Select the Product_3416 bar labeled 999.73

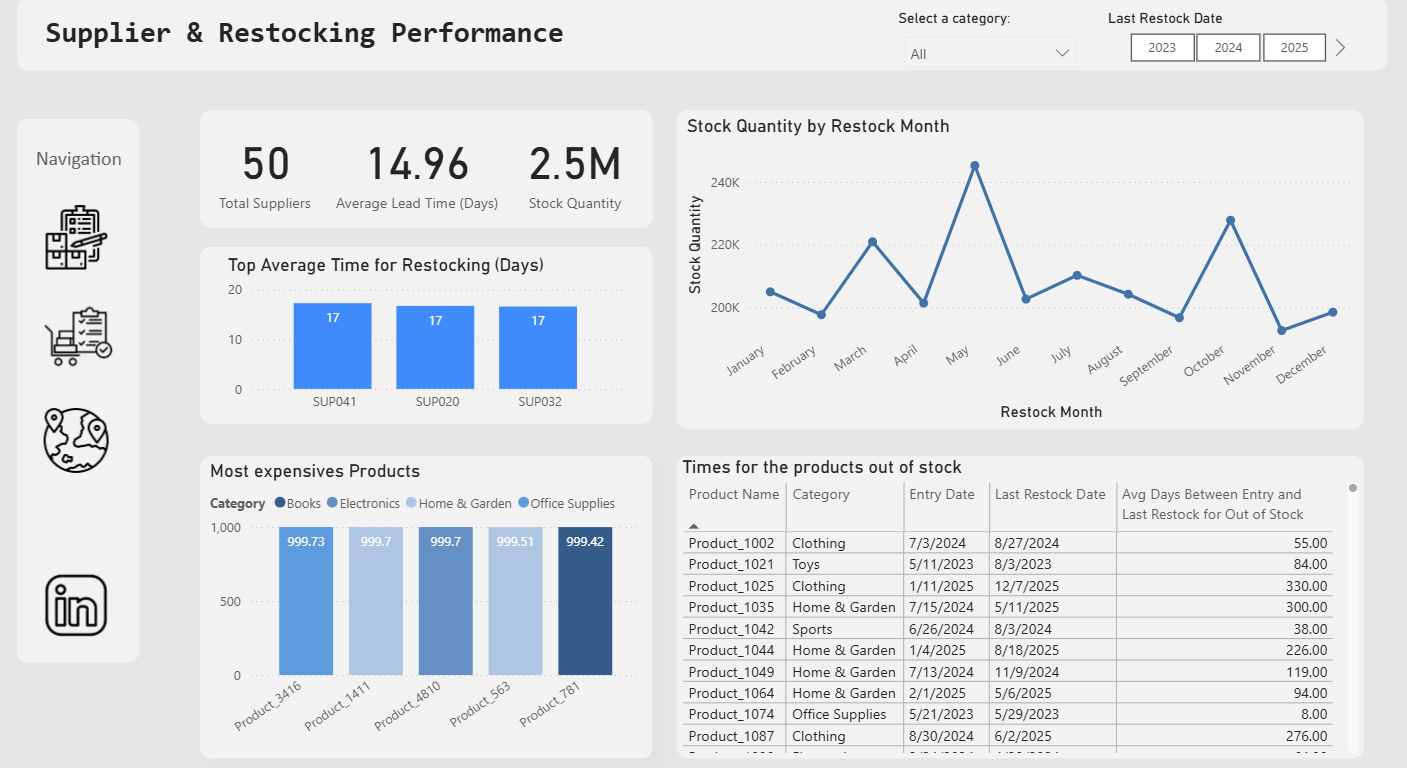point(306,601)
